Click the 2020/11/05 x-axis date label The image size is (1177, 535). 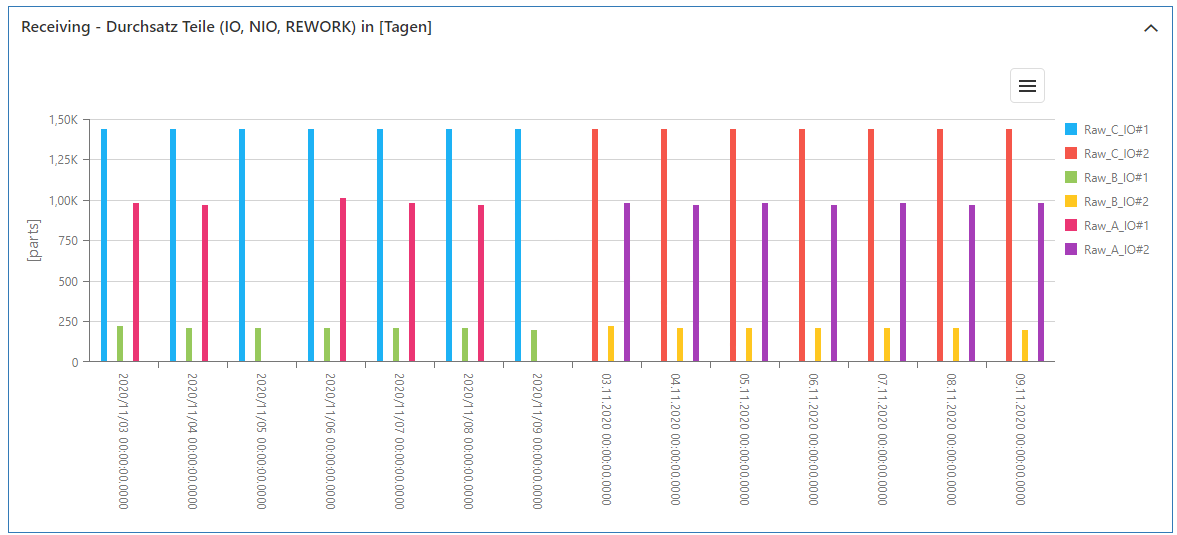click(261, 441)
